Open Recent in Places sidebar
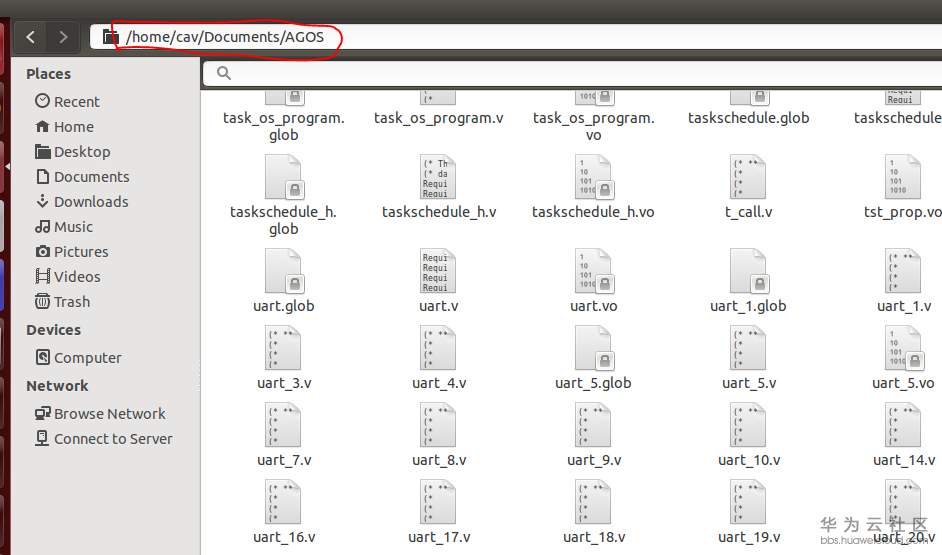Image resolution: width=942 pixels, height=555 pixels. 67,102
